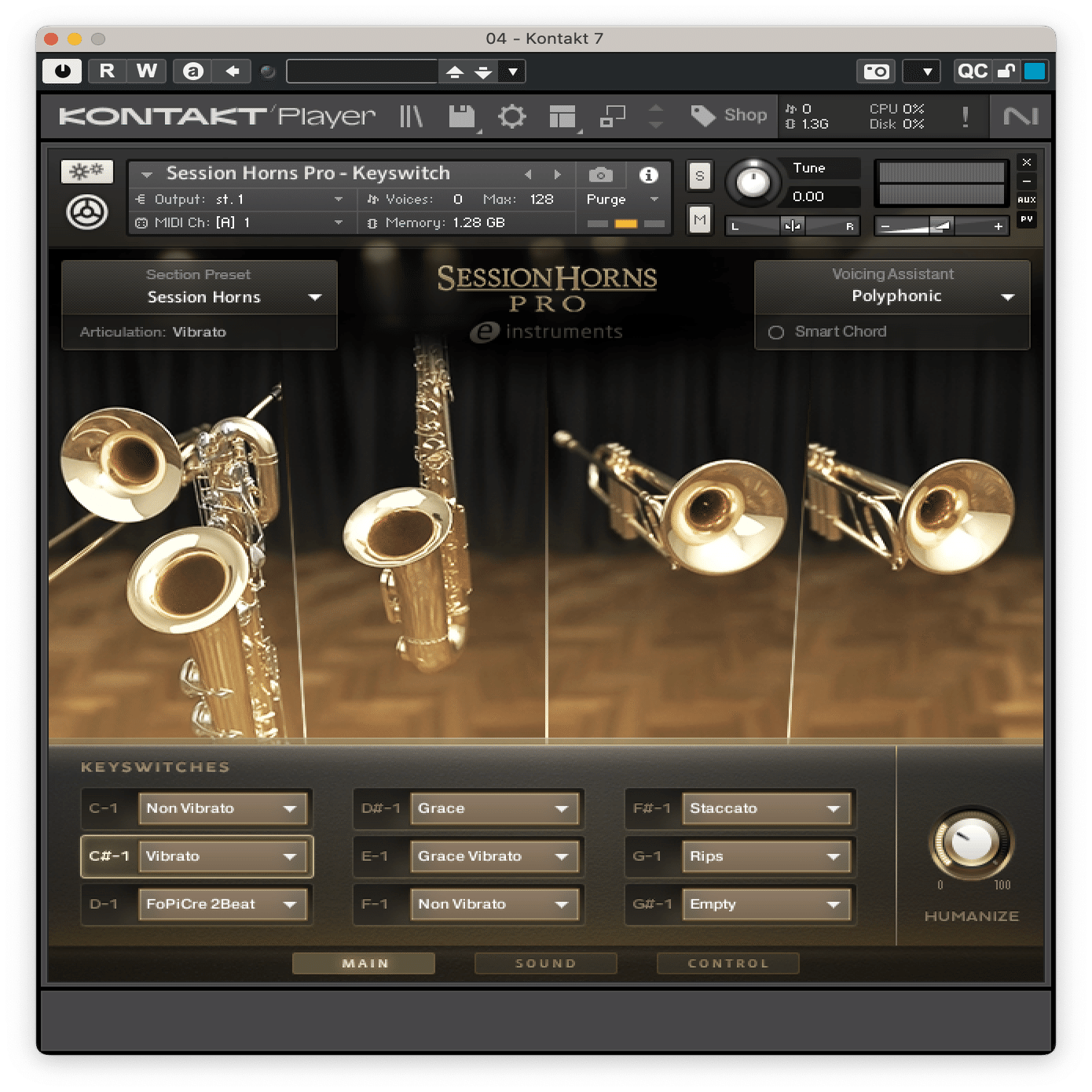Toggle the quick controls lock icon

click(x=1006, y=71)
